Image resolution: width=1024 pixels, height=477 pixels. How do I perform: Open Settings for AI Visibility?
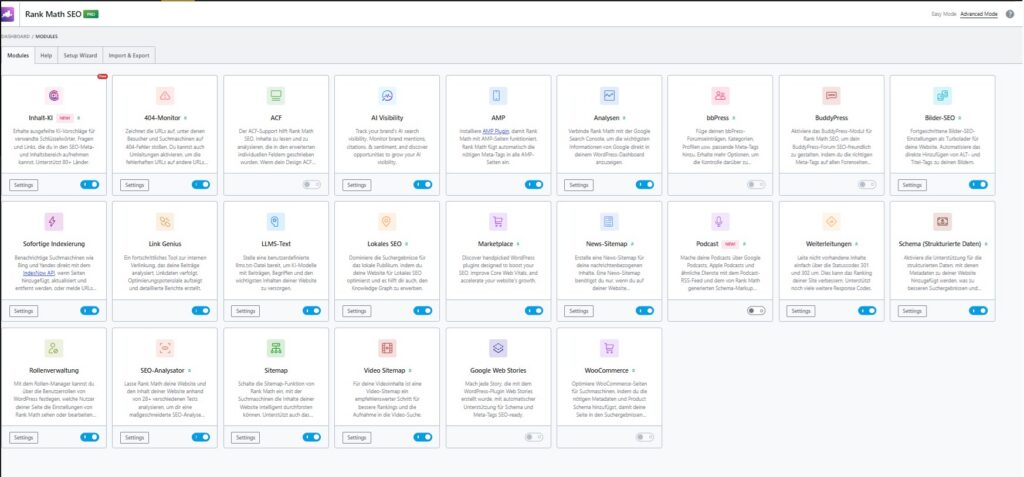[x=357, y=185]
